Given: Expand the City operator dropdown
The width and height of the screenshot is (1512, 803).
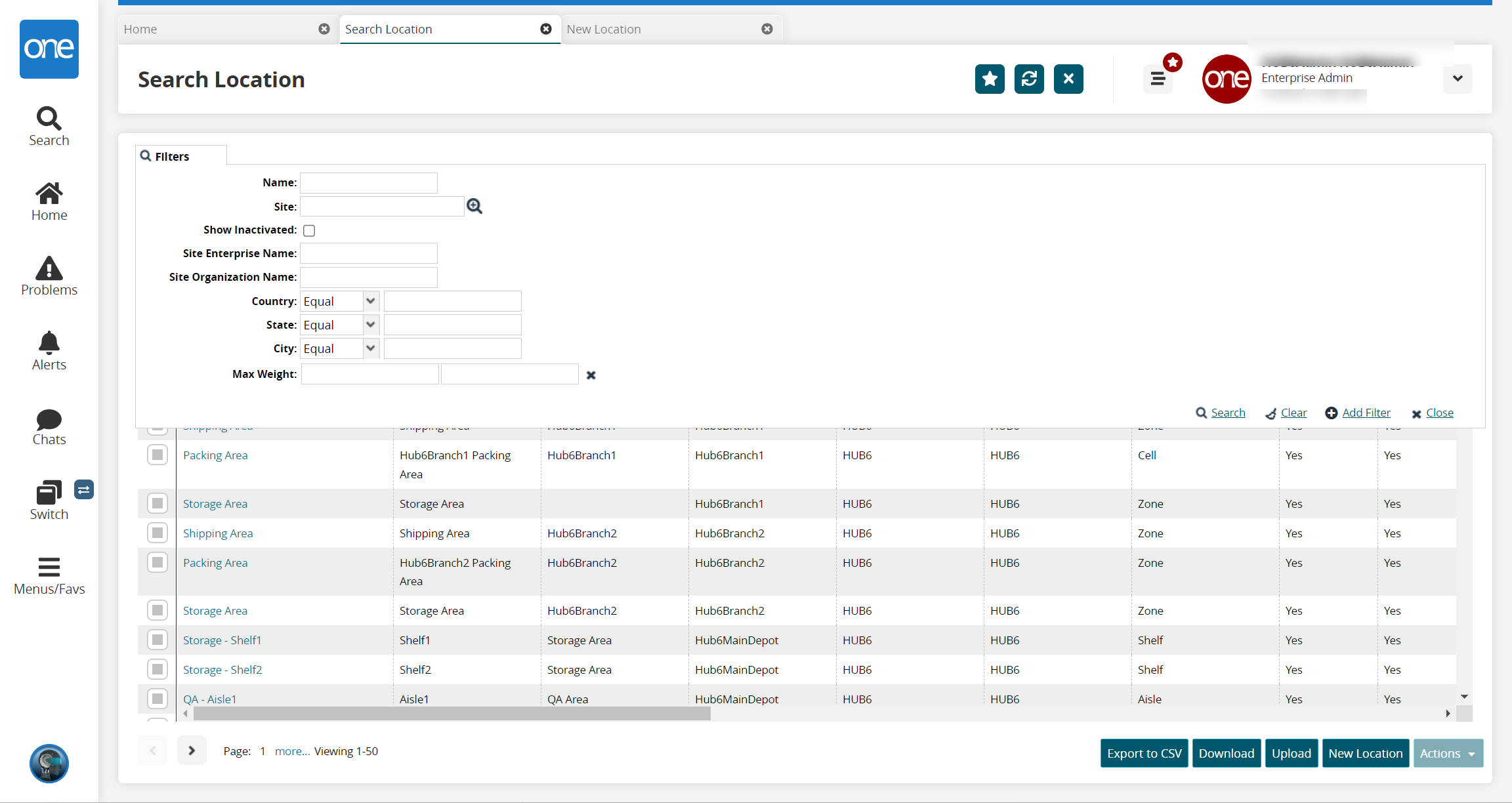Looking at the screenshot, I should pyautogui.click(x=371, y=348).
